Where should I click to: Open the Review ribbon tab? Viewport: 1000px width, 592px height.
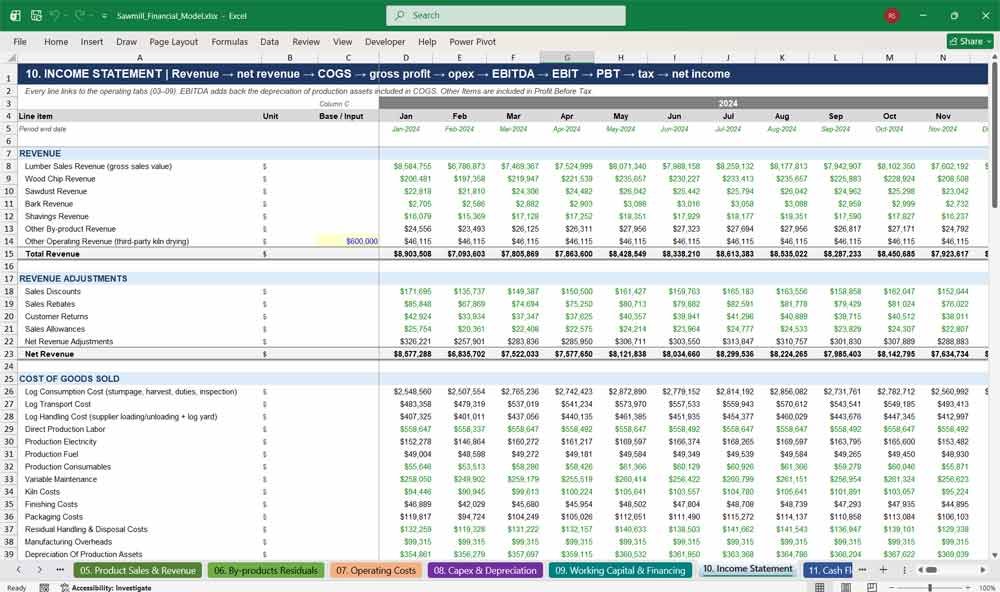(x=306, y=41)
